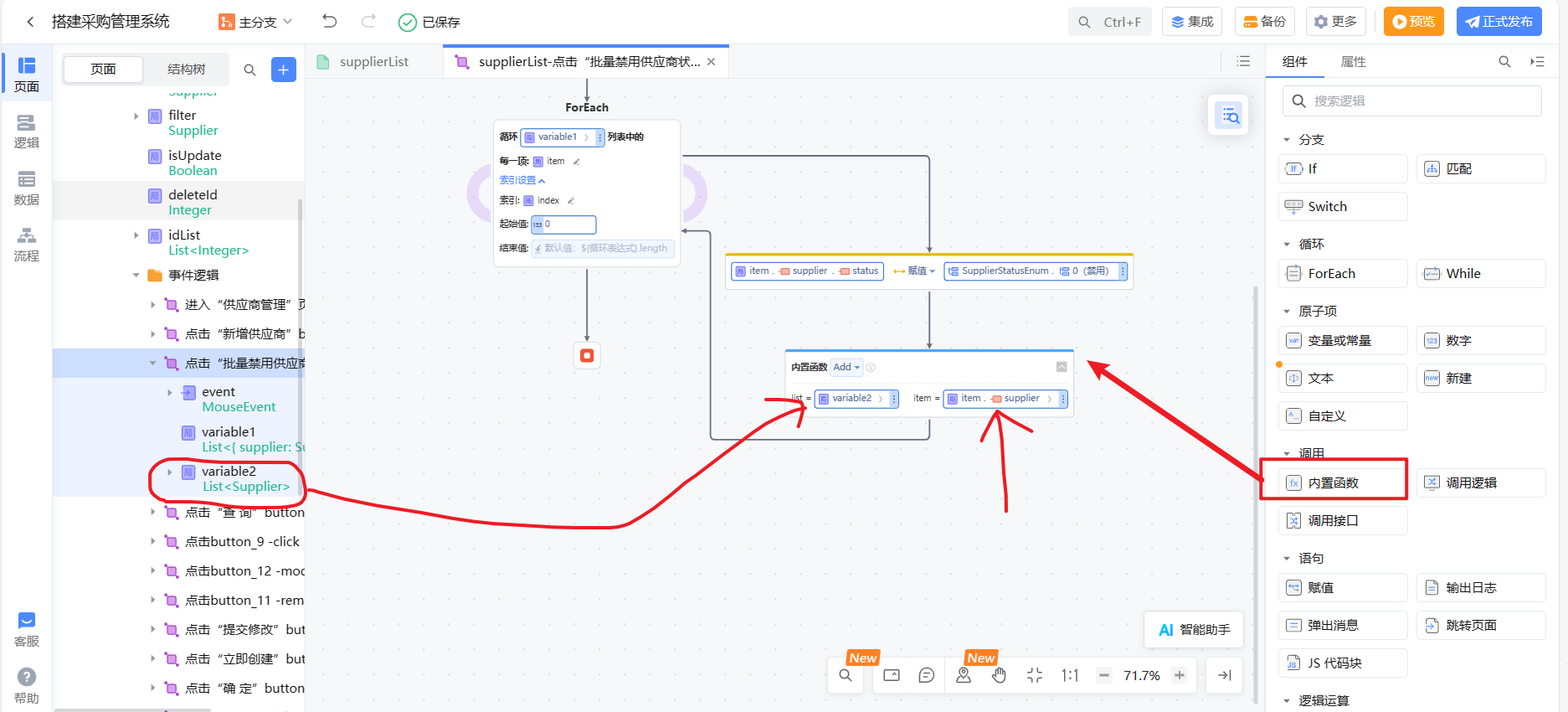
Task: Collapse the 索引设置 section
Action: click(522, 180)
